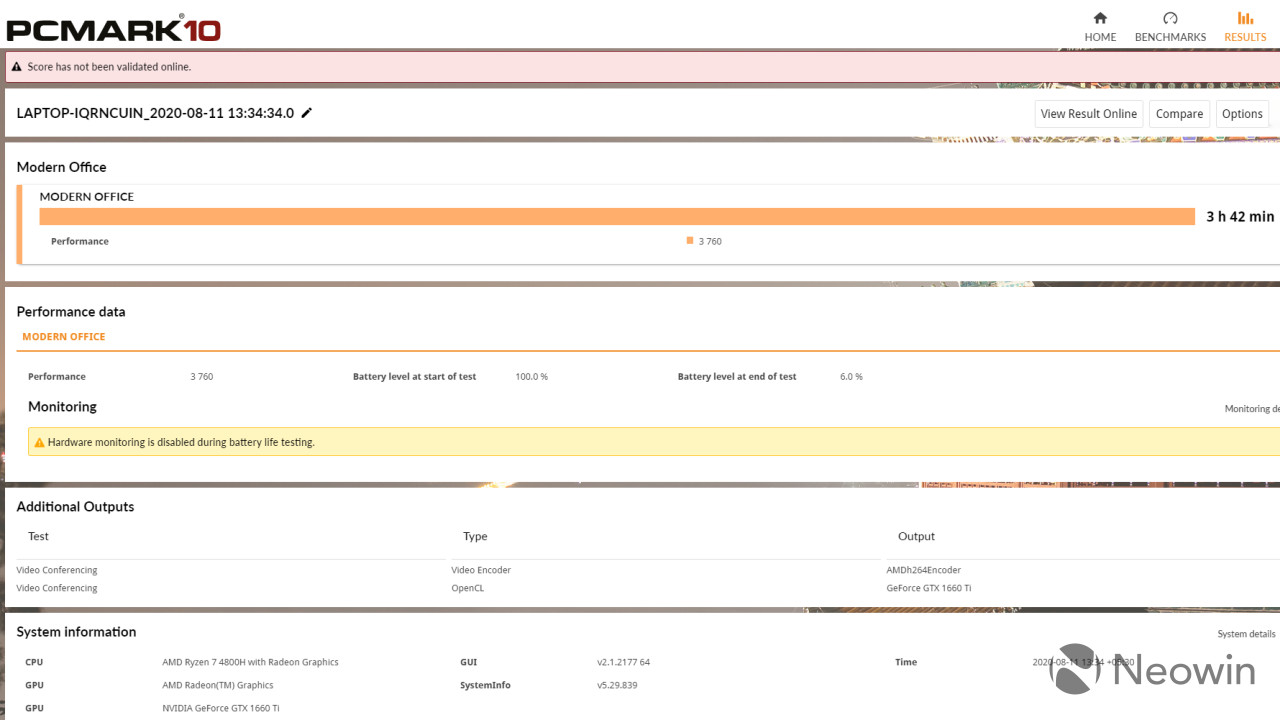The image size is (1280, 720).
Task: Click the Type column header
Action: point(475,537)
